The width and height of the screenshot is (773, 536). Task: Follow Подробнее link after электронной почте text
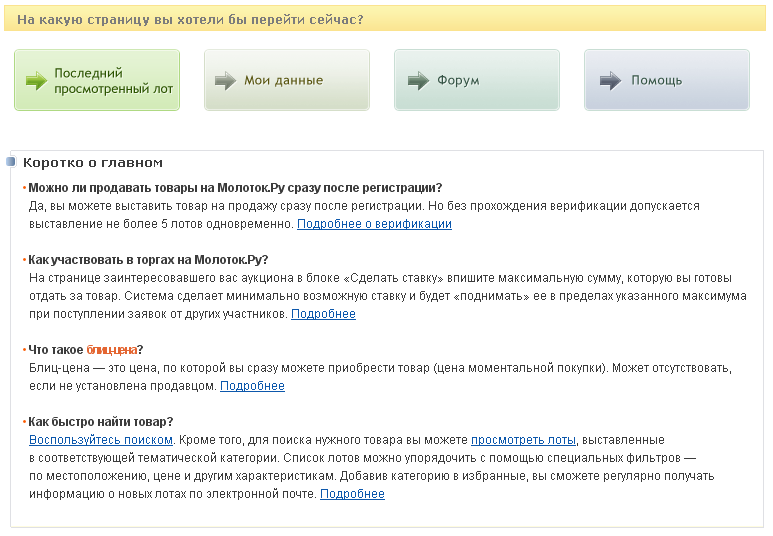pyautogui.click(x=352, y=494)
